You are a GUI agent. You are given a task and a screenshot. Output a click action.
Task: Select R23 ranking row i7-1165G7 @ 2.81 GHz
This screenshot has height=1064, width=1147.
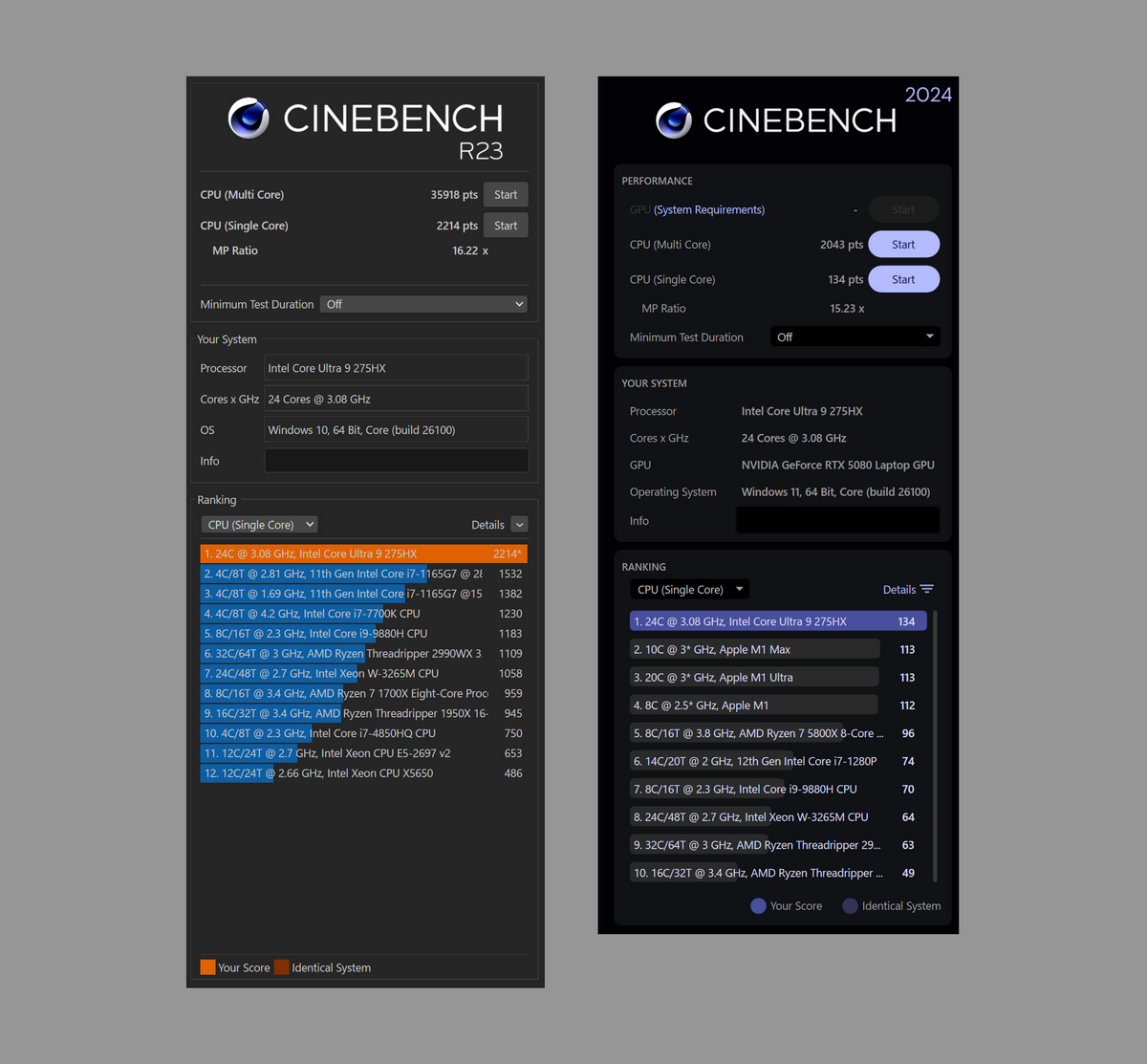(x=363, y=574)
